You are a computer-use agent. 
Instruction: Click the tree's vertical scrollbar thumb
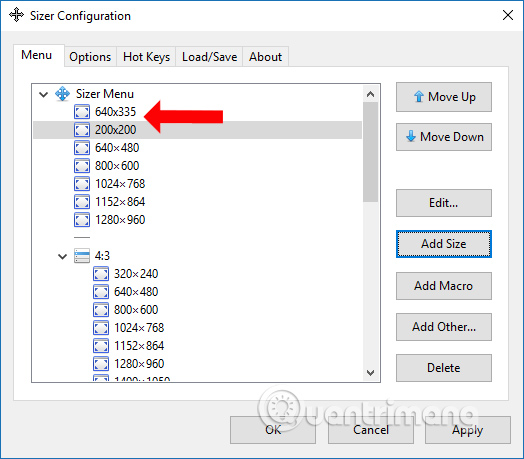point(370,152)
